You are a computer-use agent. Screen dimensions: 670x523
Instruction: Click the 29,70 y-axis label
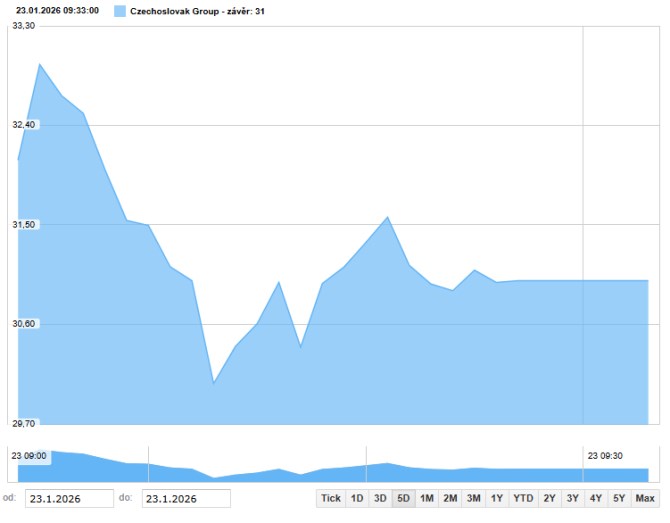(24, 423)
